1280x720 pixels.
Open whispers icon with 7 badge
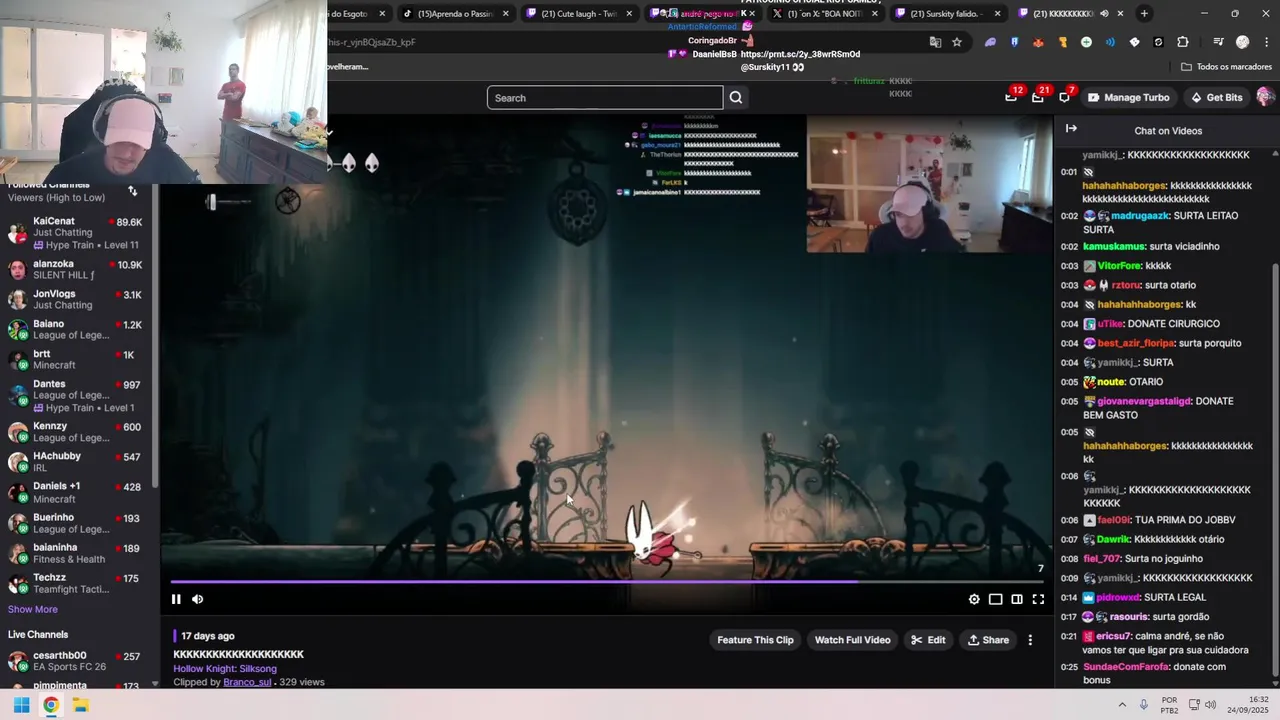coord(1064,97)
